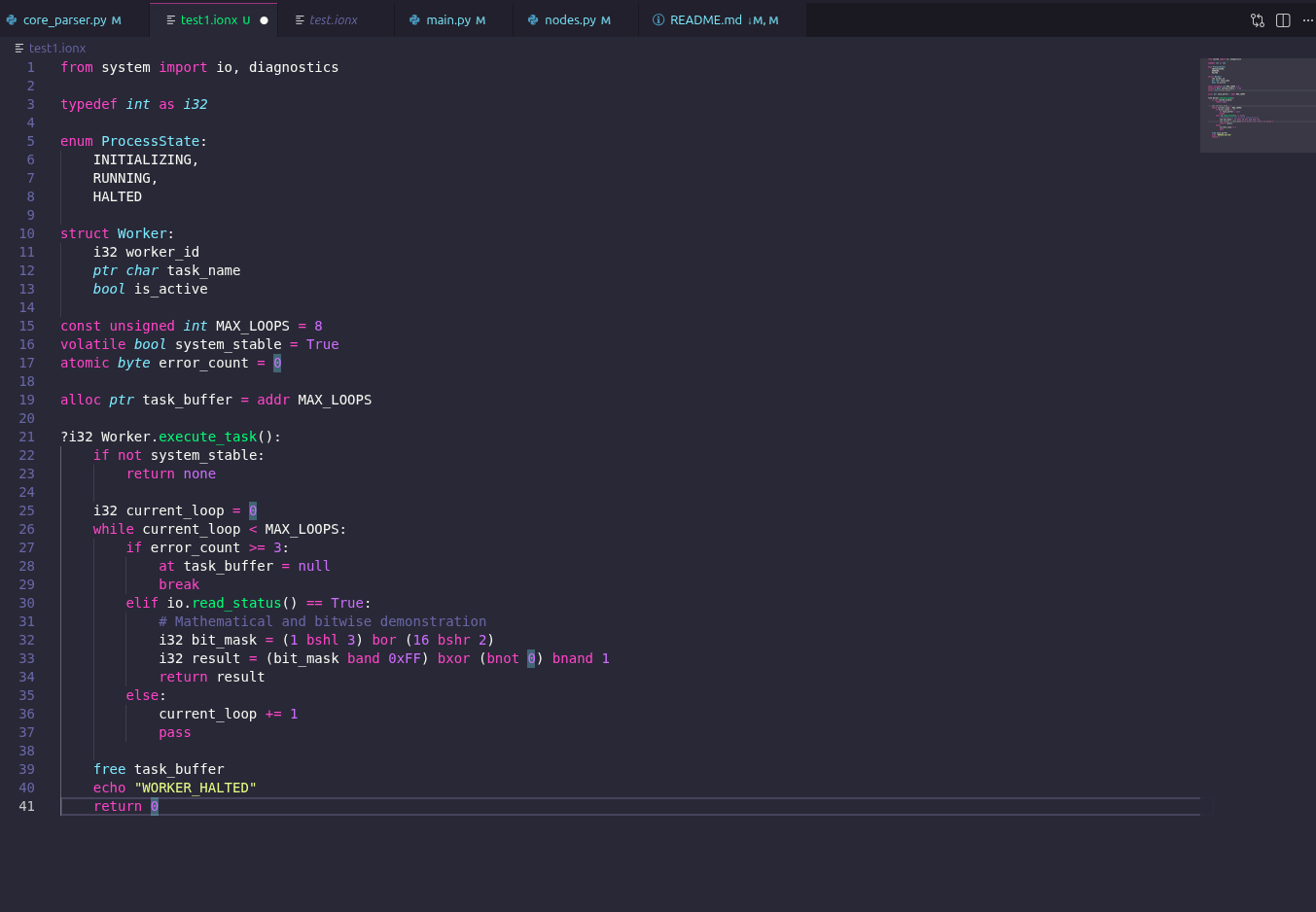Viewport: 1316px width, 912px height.
Task: Click the "WORKER_HALTED" string literal
Action: click(x=196, y=788)
